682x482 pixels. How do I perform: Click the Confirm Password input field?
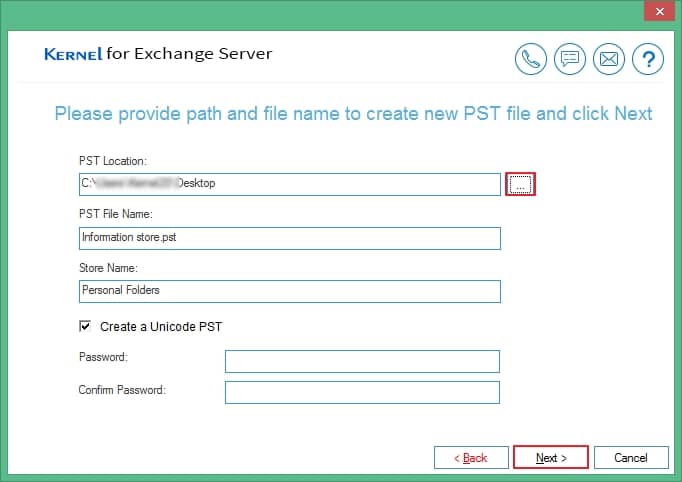[x=362, y=392]
